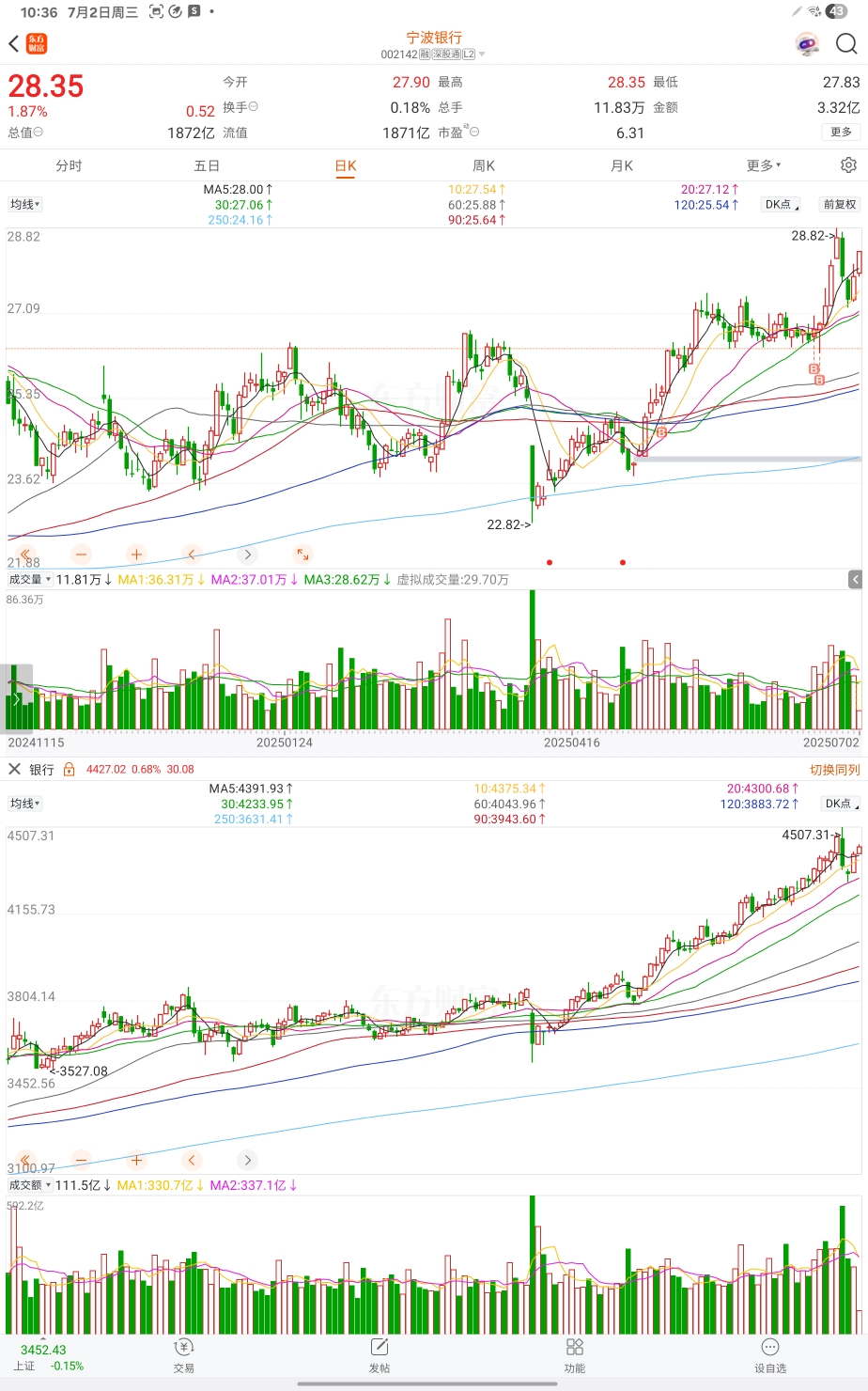Tap double-left arrow on 银行 index chart

[x=25, y=1160]
